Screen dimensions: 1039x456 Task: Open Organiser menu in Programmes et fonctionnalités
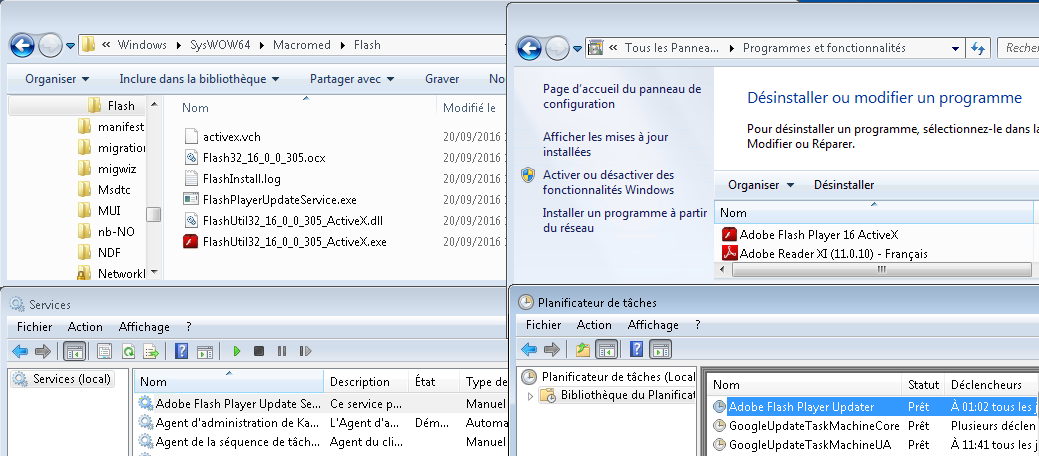761,185
